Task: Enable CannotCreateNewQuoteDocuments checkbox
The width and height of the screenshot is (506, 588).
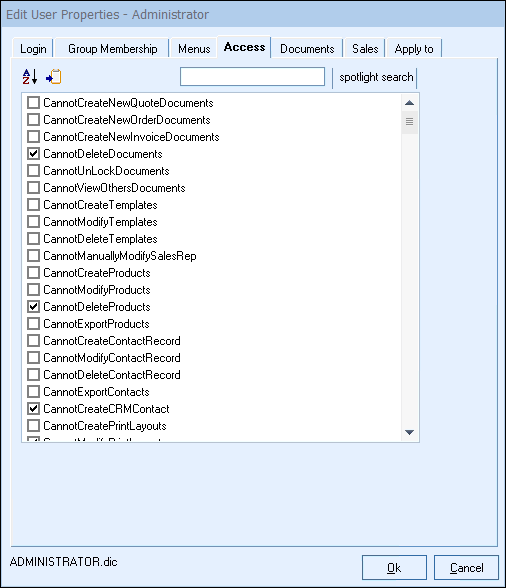Action: click(33, 103)
